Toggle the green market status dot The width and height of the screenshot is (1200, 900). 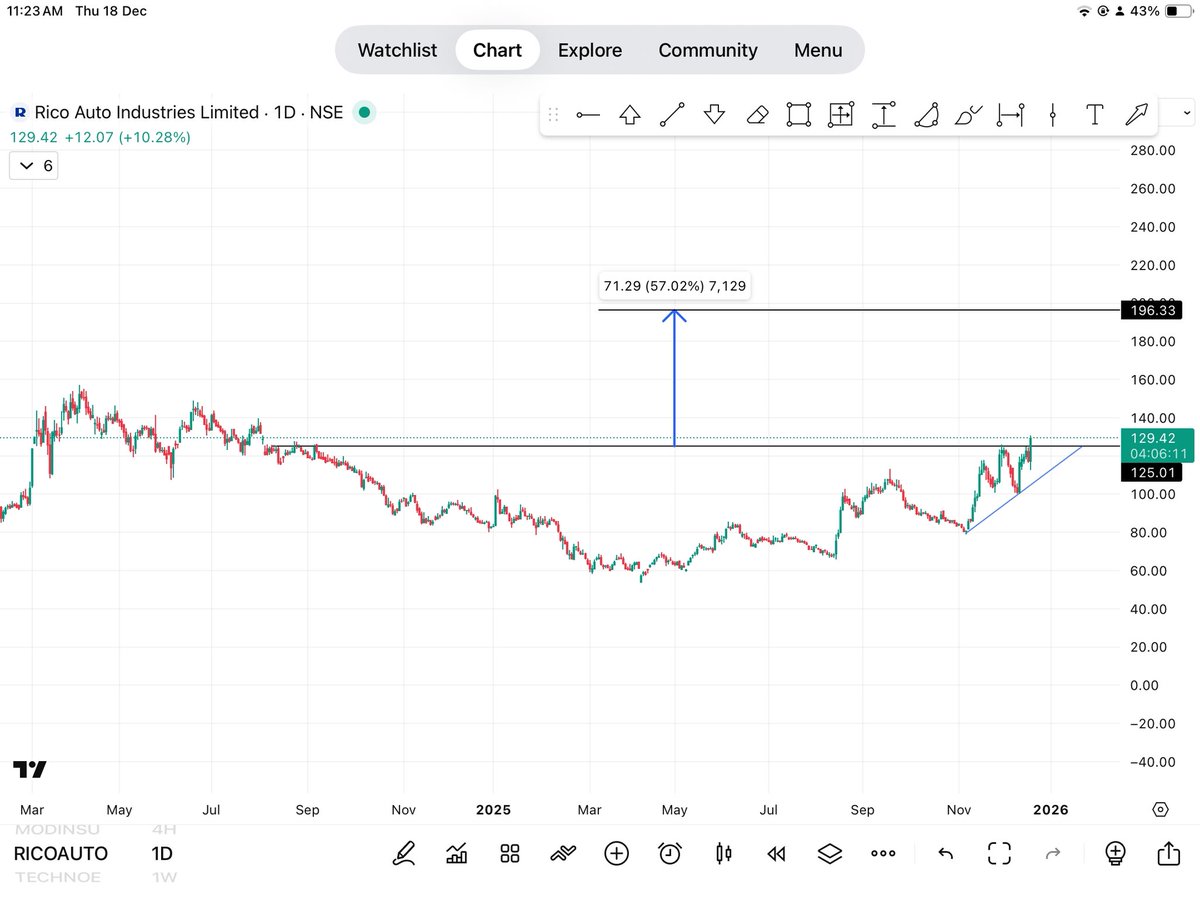364,113
